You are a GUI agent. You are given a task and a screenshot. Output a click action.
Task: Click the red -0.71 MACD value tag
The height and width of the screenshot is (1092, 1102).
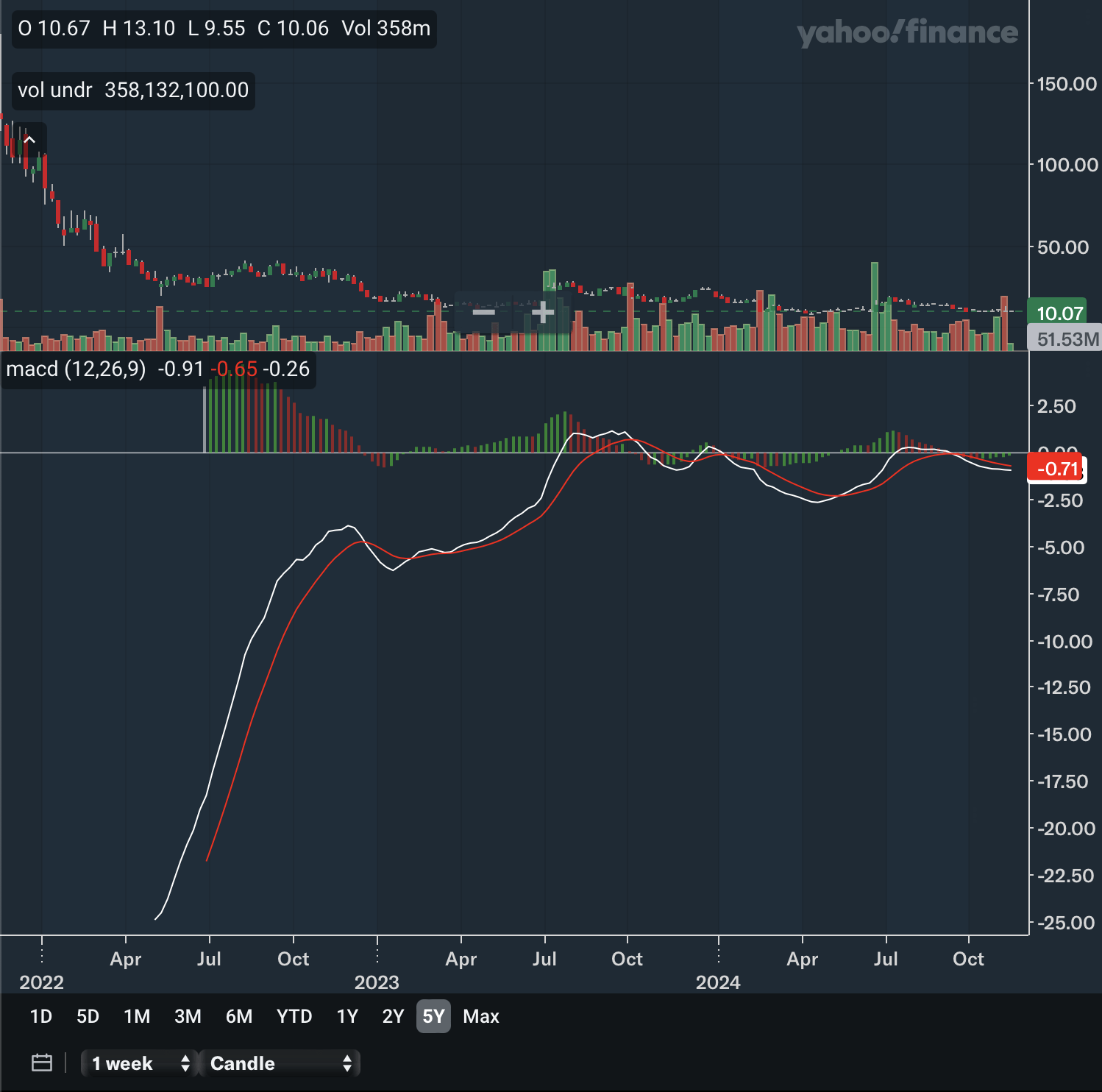click(1056, 469)
